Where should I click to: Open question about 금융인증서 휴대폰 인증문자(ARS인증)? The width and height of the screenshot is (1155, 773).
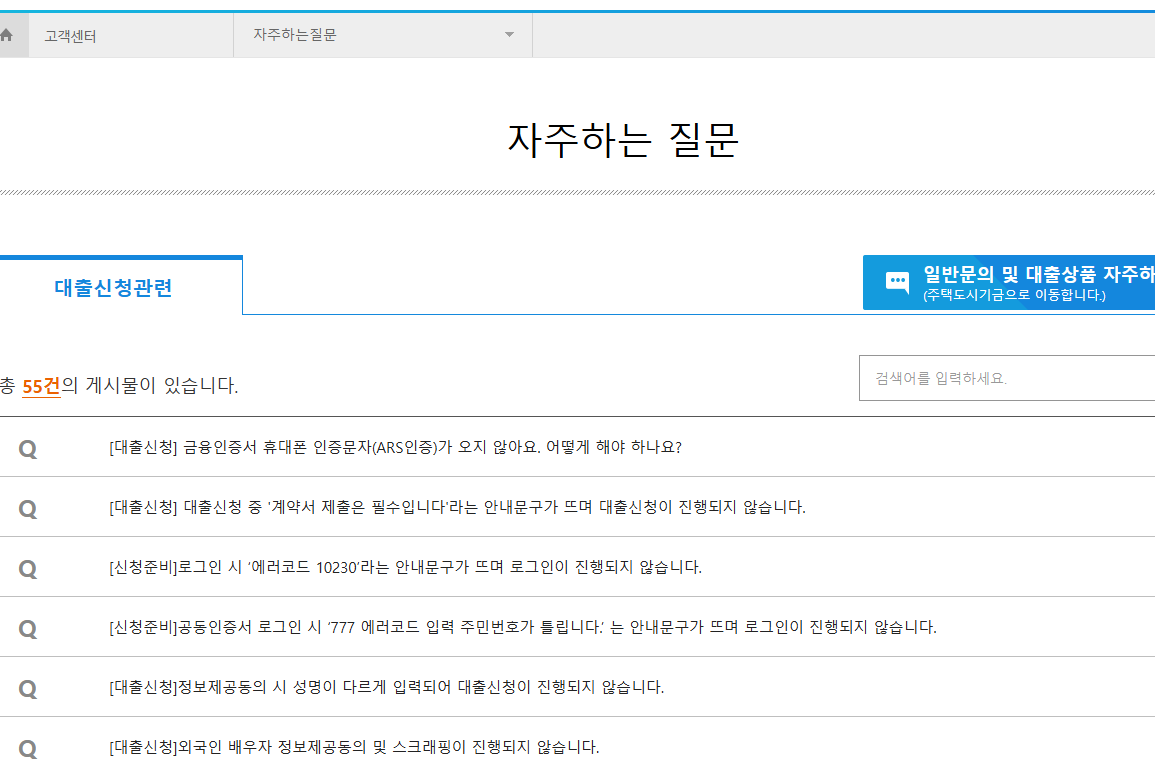click(396, 447)
